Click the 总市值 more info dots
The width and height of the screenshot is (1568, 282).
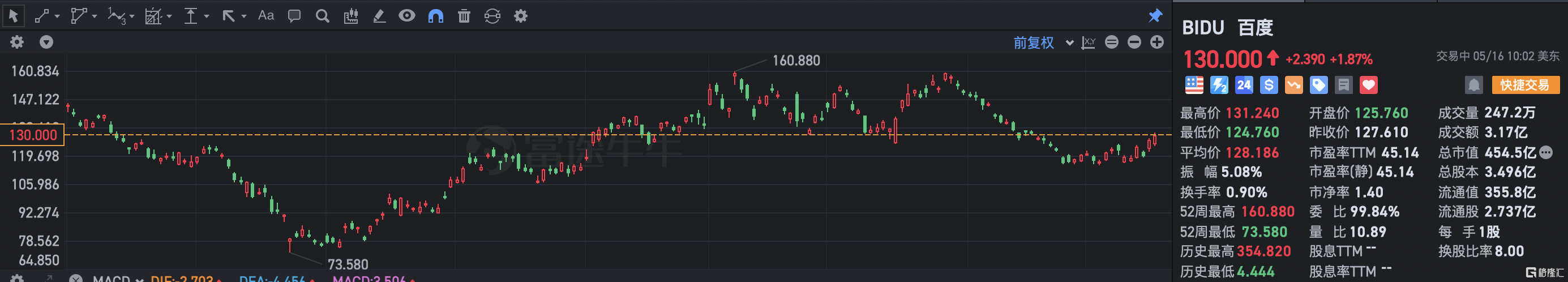pyautogui.click(x=1545, y=152)
